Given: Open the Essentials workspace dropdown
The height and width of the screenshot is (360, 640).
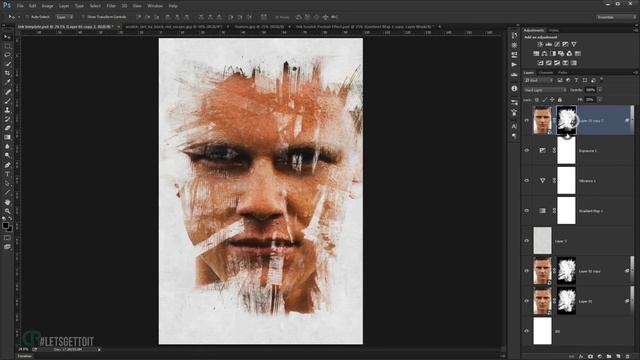Looking at the screenshot, I should pos(616,17).
